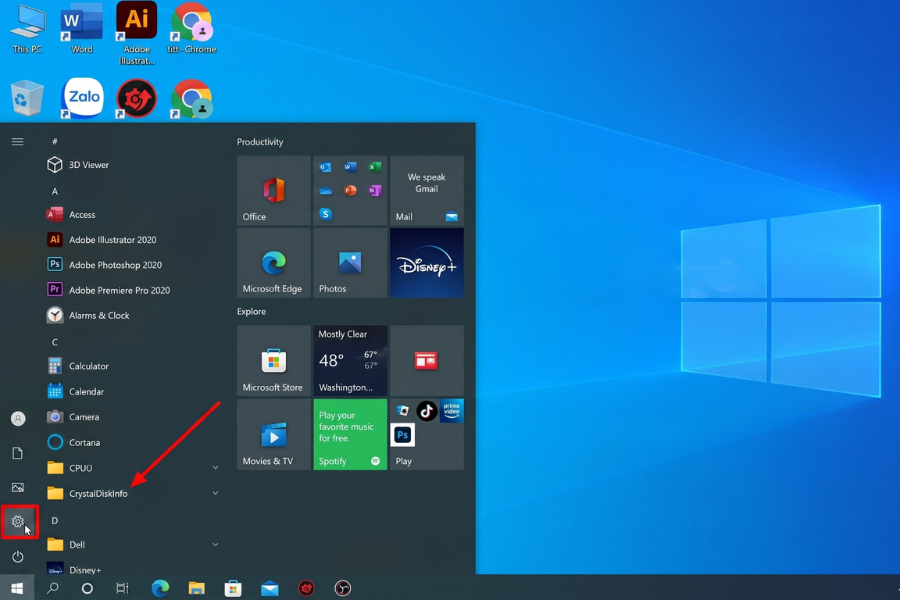Click the Outlook icon in Office apps tile

click(x=325, y=167)
